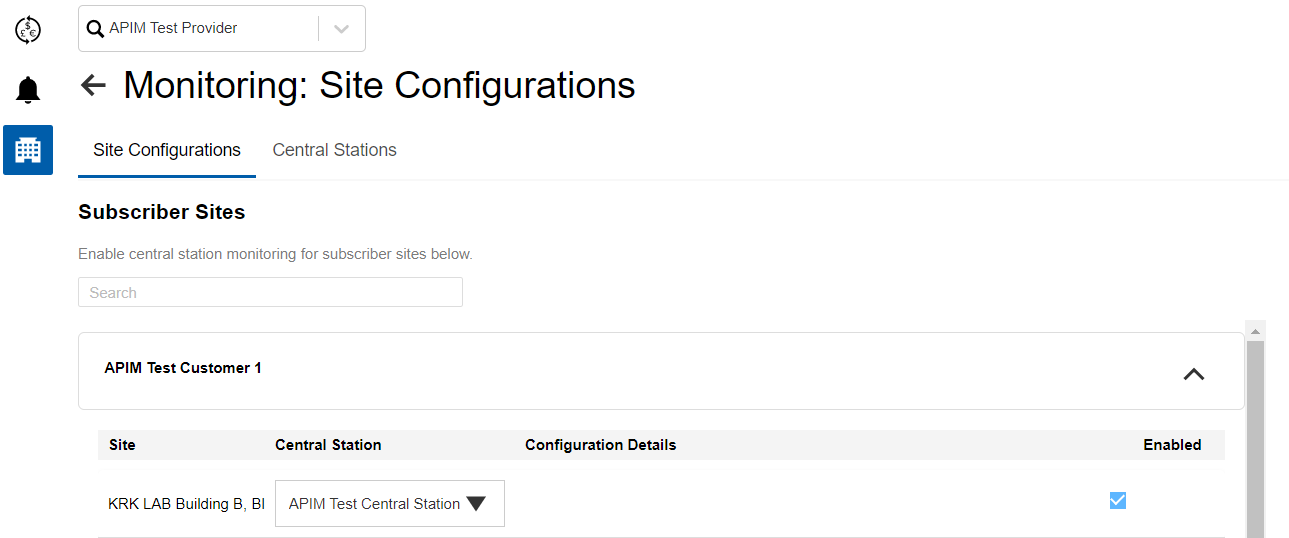This screenshot has height=538, width=1289.
Task: Select the building icon in the sidebar
Action: point(28,150)
